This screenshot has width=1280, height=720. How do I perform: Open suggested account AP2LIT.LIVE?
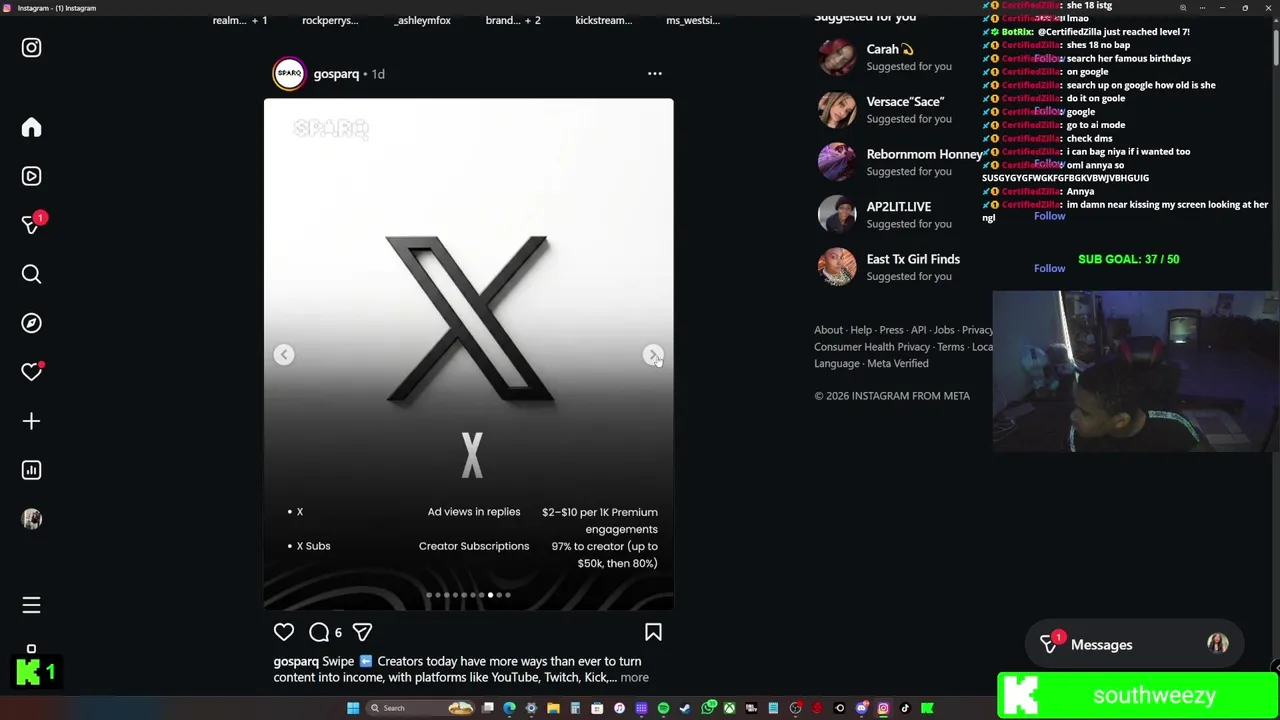(x=898, y=206)
